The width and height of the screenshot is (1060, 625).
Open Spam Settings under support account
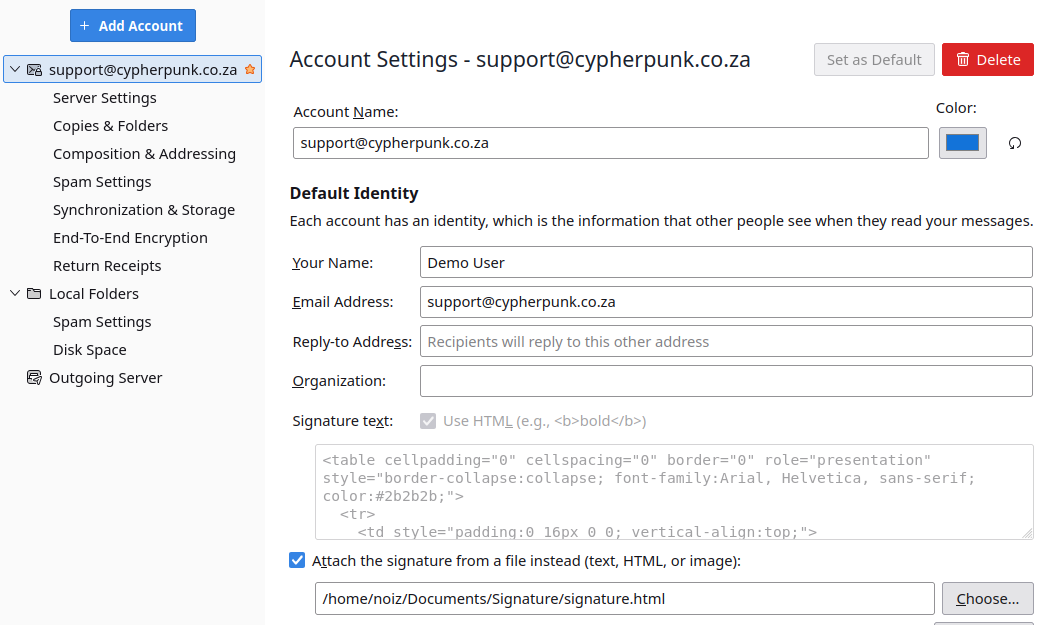point(102,182)
